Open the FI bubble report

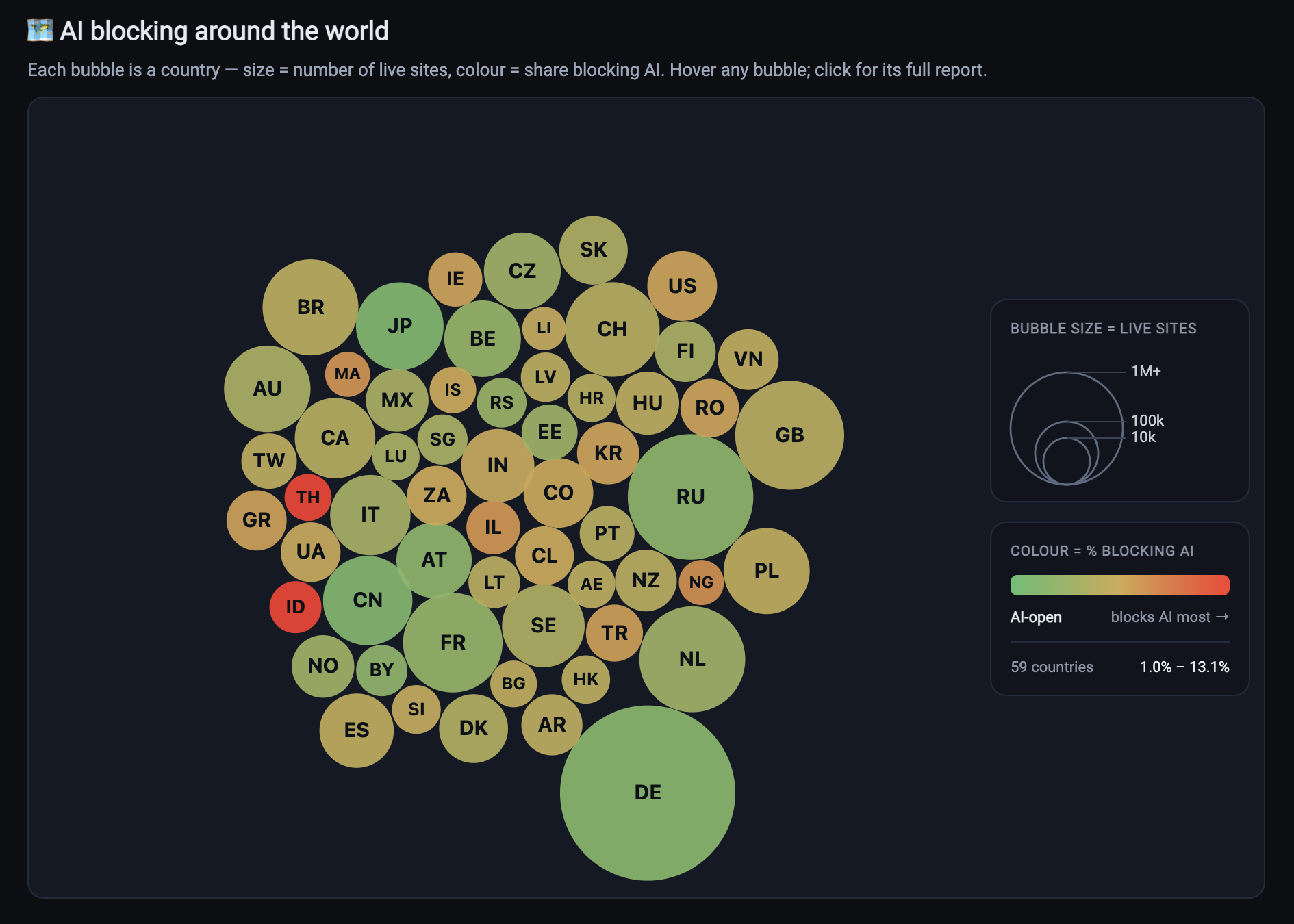click(685, 351)
